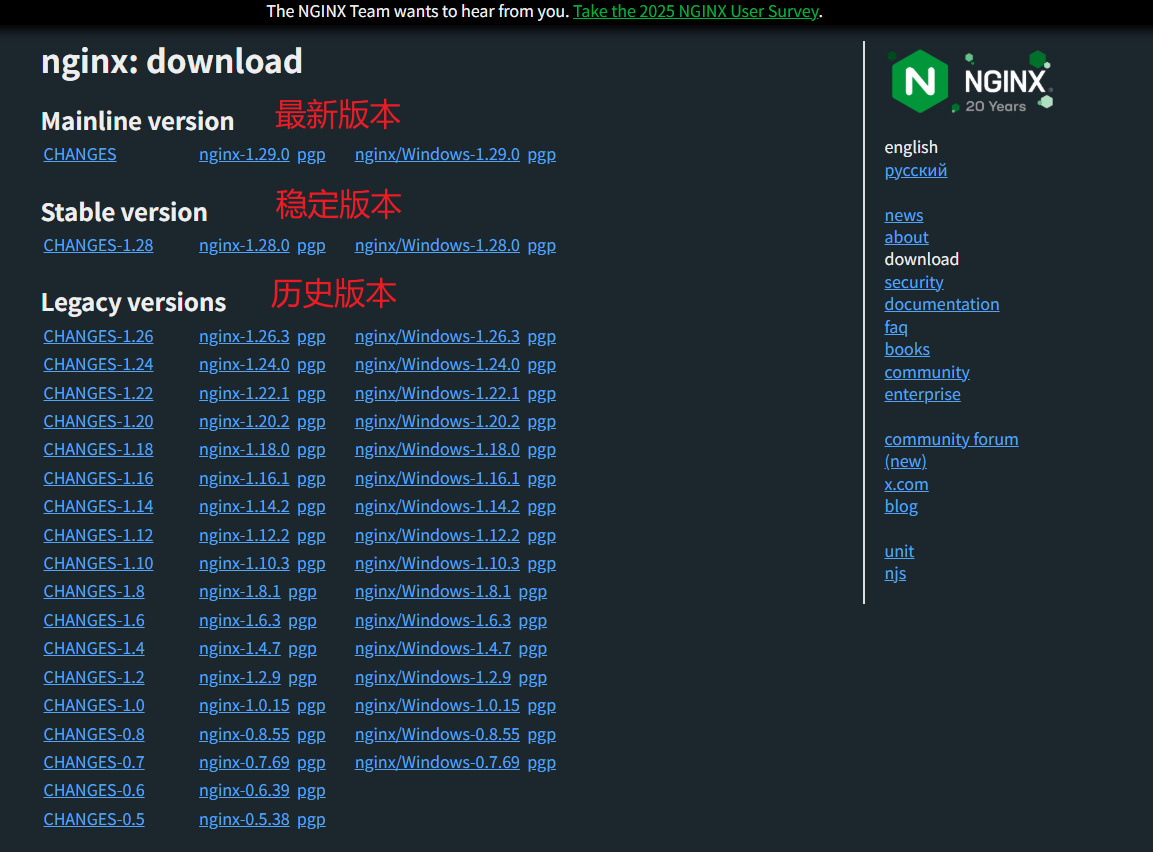Download the oldest release nginx-0.5.38
The image size is (1153, 852).
tap(244, 819)
